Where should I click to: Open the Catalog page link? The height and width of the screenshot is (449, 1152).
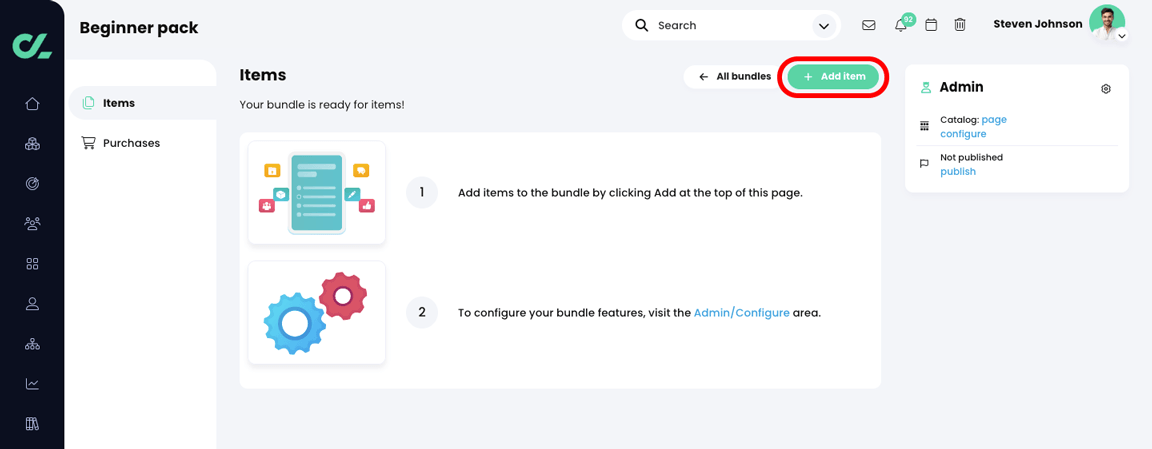click(x=994, y=120)
